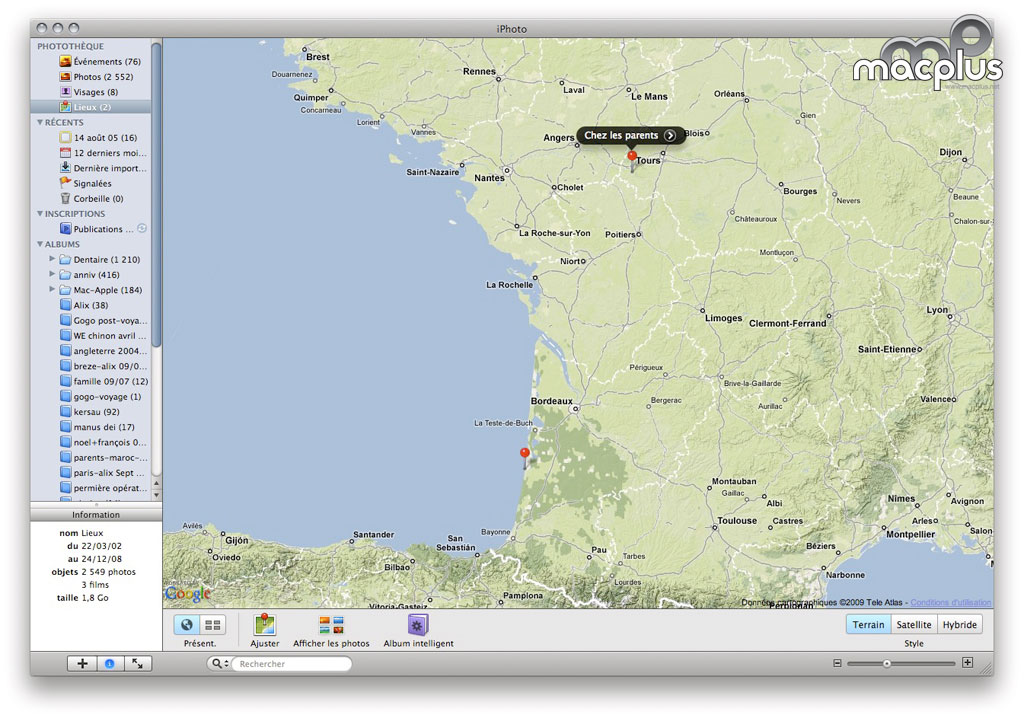Select the Terrain map style
Screen dimensions: 1024x718
868,625
